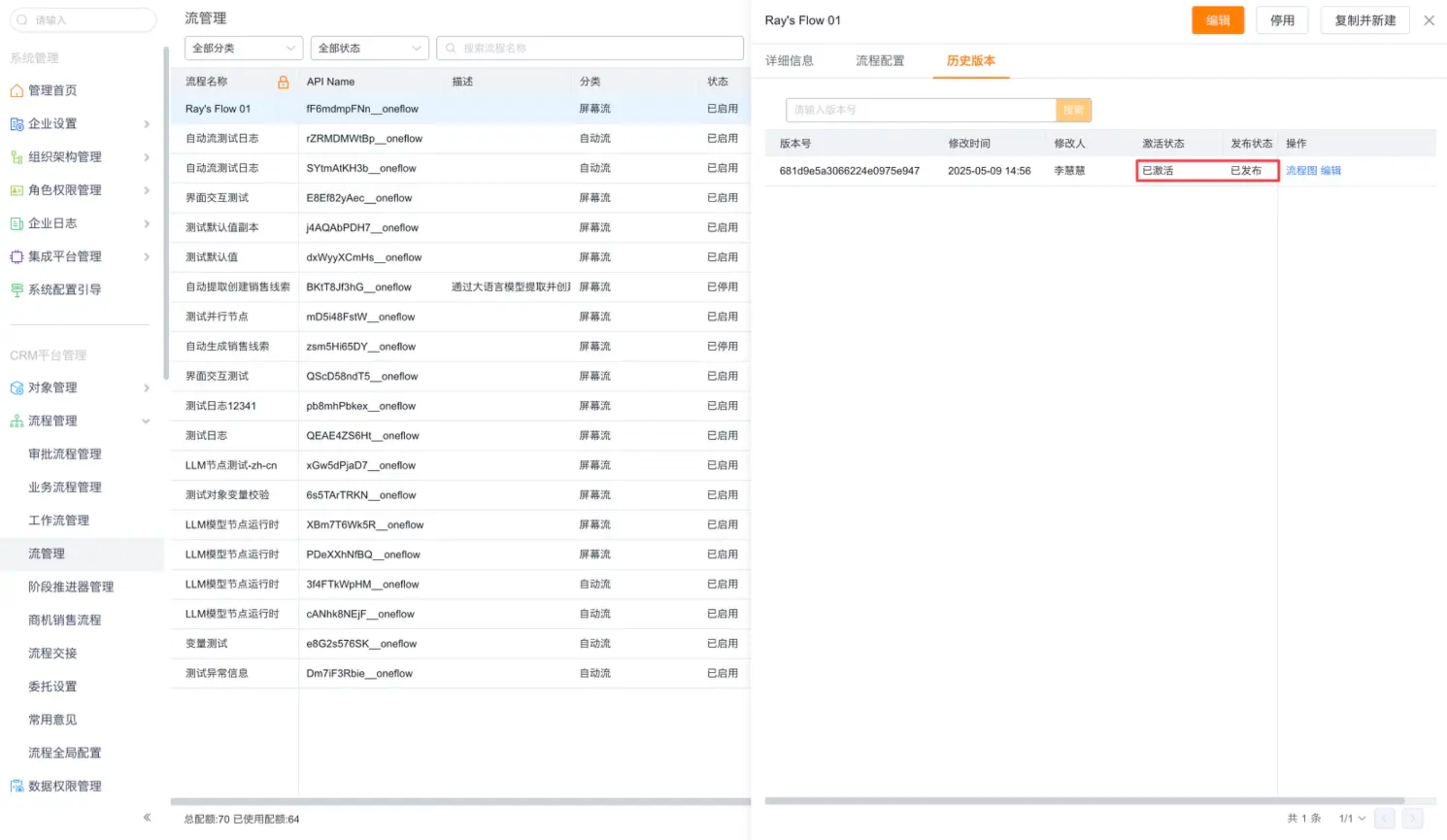Open the 1/1 page selector dropdown
This screenshot has width=1447, height=840.
tap(1352, 819)
